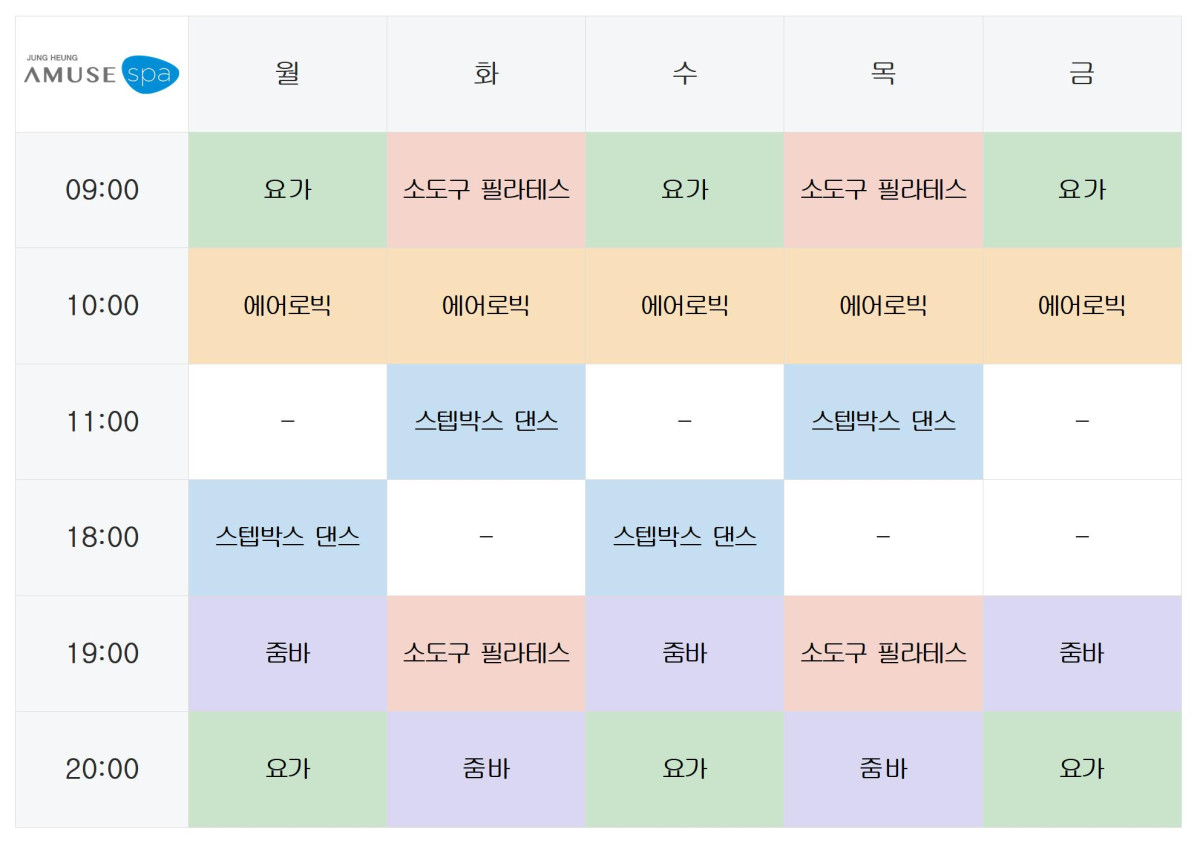Choose Friday 20:00 요가 class
Image resolution: width=1200 pixels, height=849 pixels.
click(x=1081, y=769)
